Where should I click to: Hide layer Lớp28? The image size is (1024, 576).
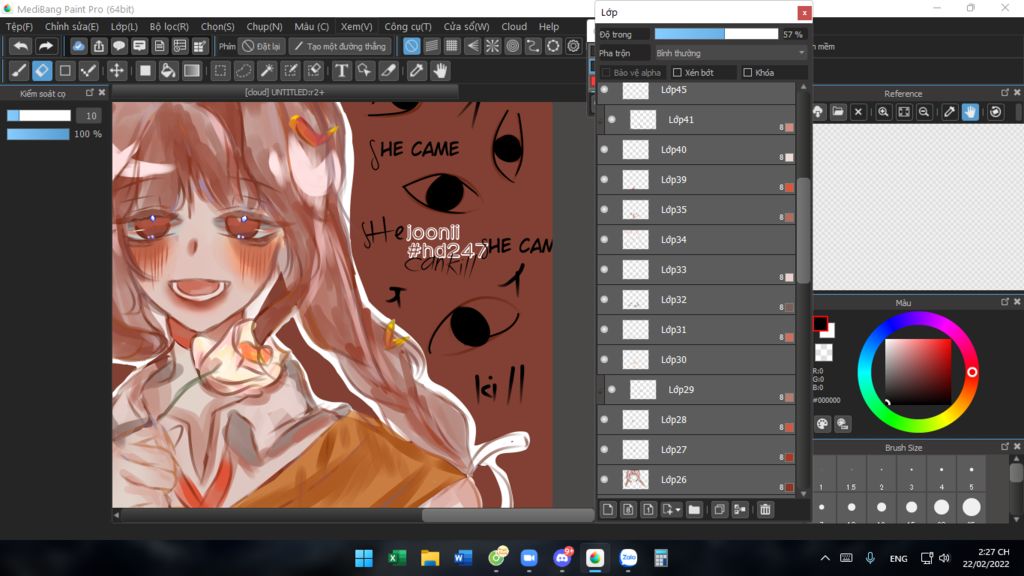(x=604, y=419)
